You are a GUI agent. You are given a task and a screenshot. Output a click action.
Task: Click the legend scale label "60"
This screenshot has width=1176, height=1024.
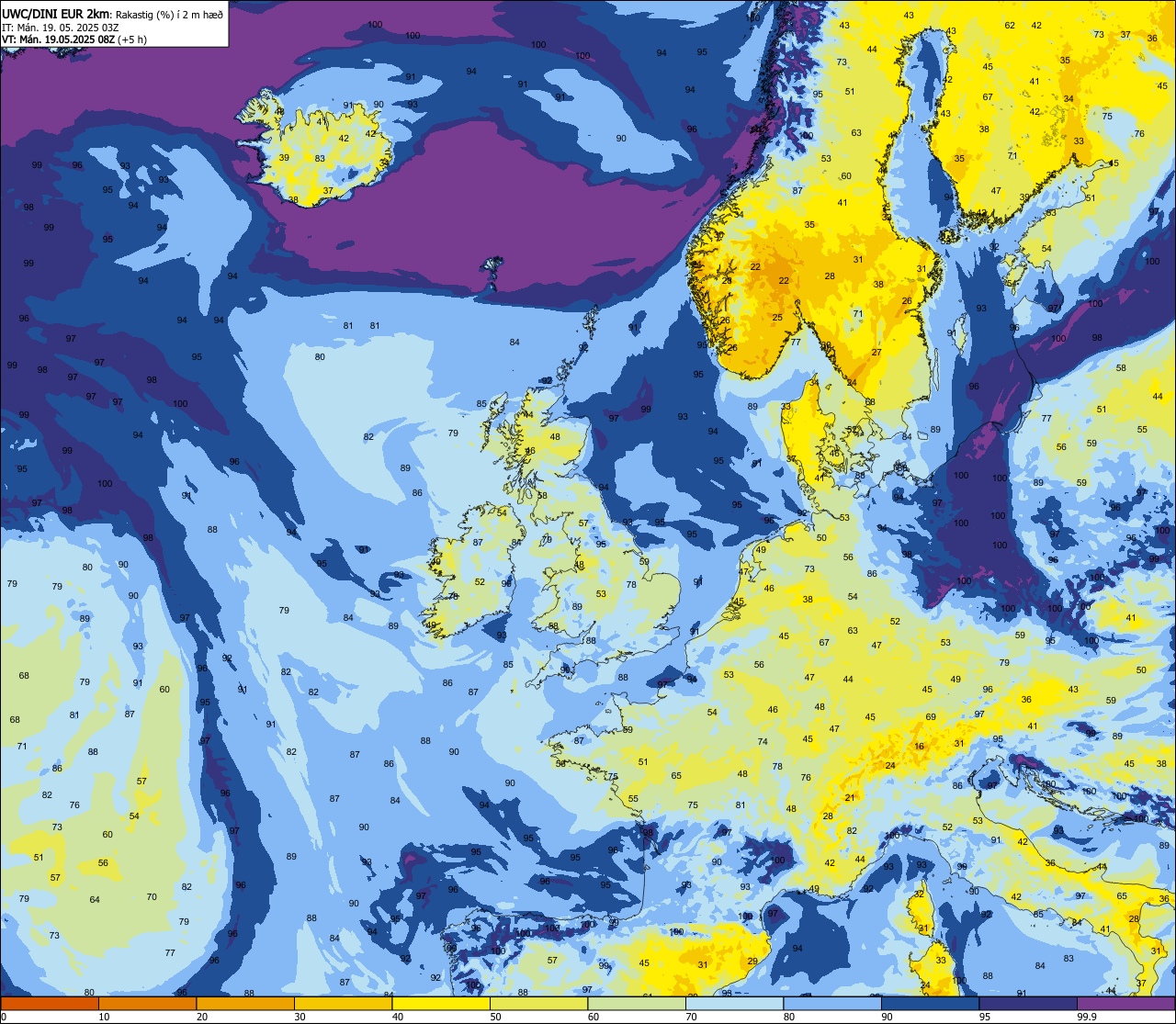point(594,1017)
